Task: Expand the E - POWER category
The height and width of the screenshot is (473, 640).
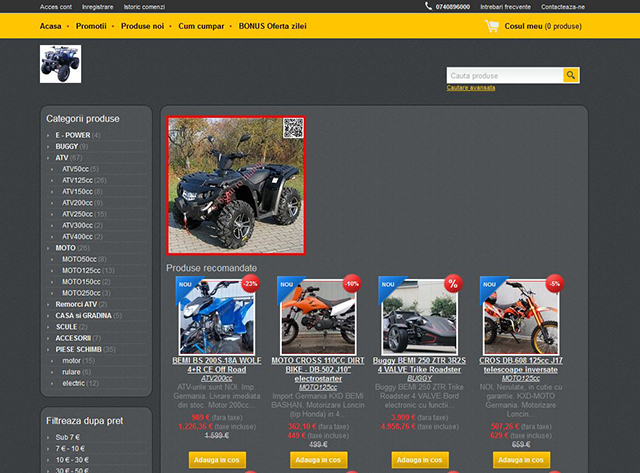Action: pos(50,135)
